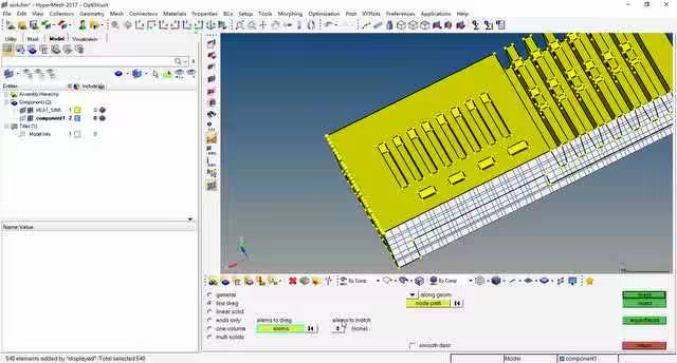Click the yellow star favorites icon
Image resolution: width=677 pixels, height=363 pixels.
tap(589, 281)
